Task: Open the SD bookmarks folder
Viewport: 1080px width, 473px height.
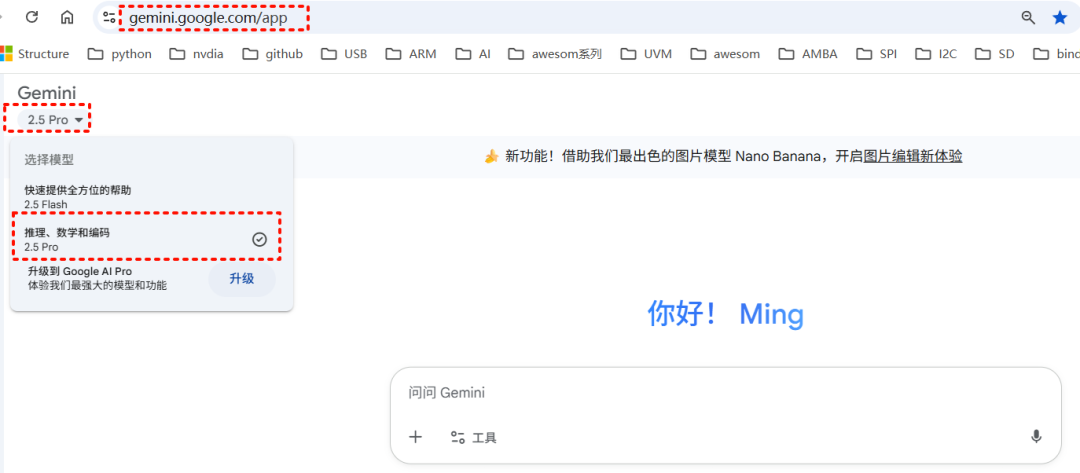Action: click(995, 54)
